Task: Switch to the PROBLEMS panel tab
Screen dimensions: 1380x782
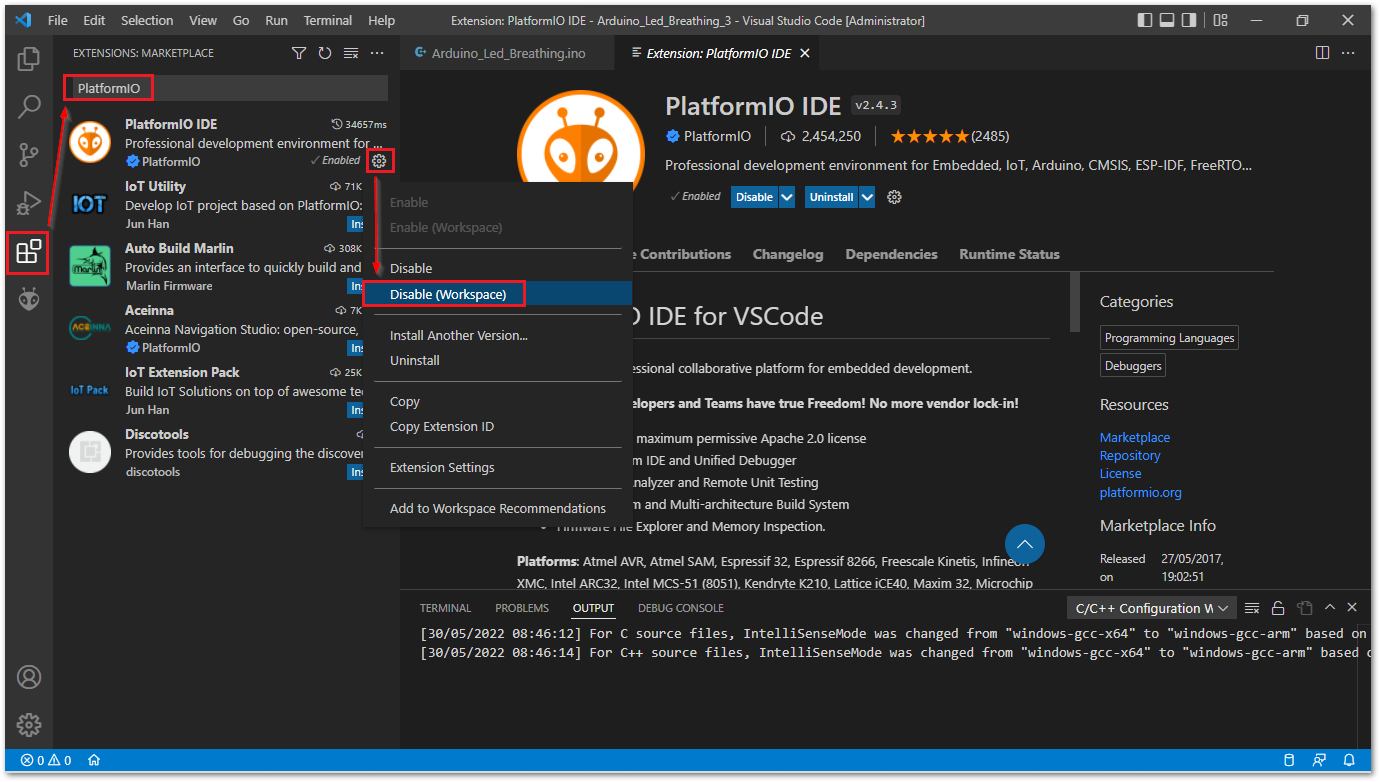Action: (x=522, y=608)
